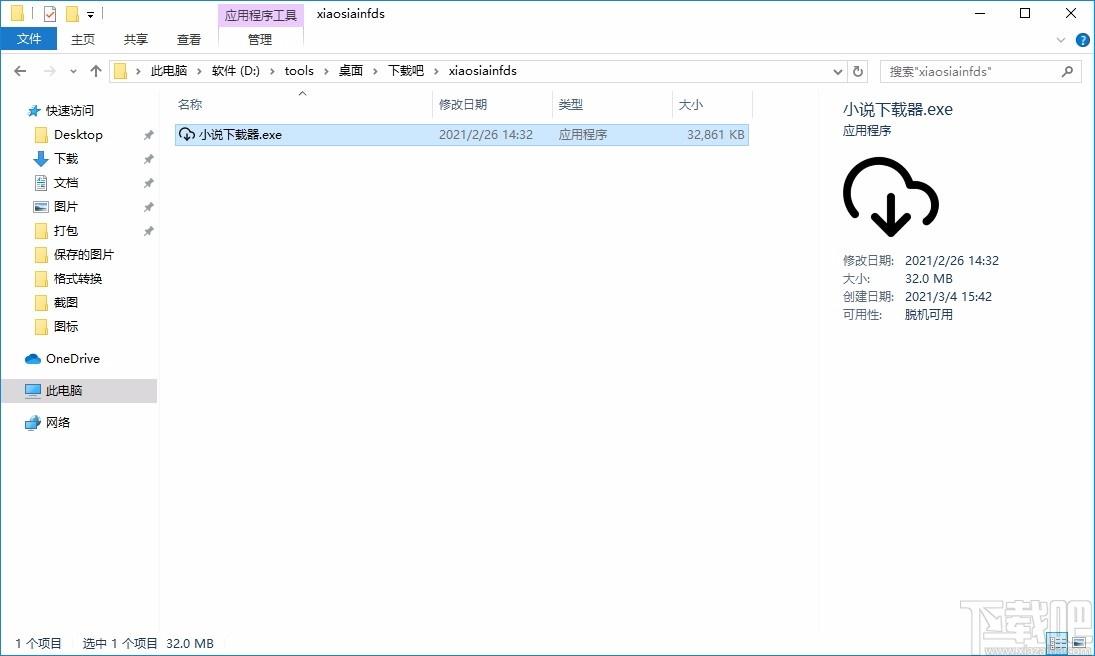The width and height of the screenshot is (1095, 656).
Task: Open the Desktop folder in quick access
Action: (78, 135)
